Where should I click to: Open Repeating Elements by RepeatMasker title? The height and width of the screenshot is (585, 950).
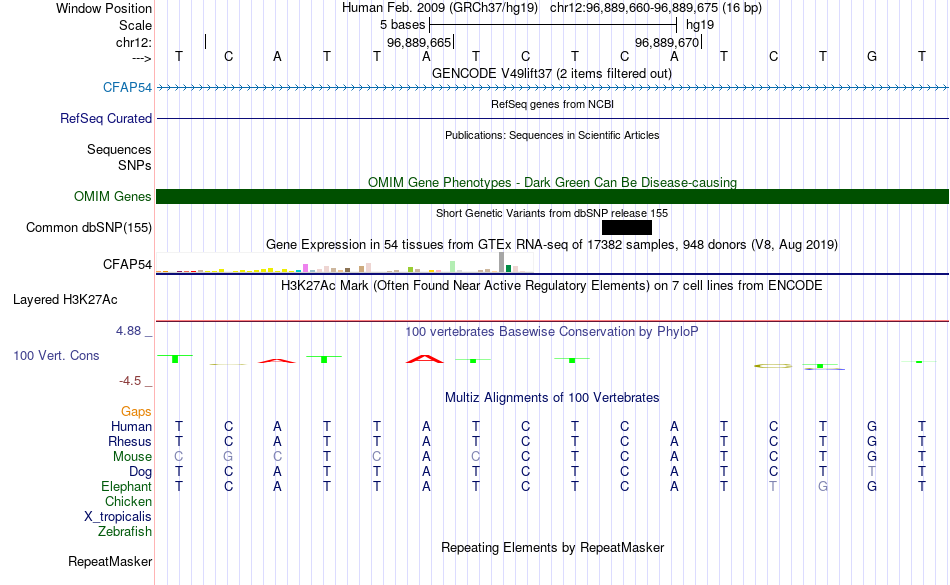coord(552,547)
